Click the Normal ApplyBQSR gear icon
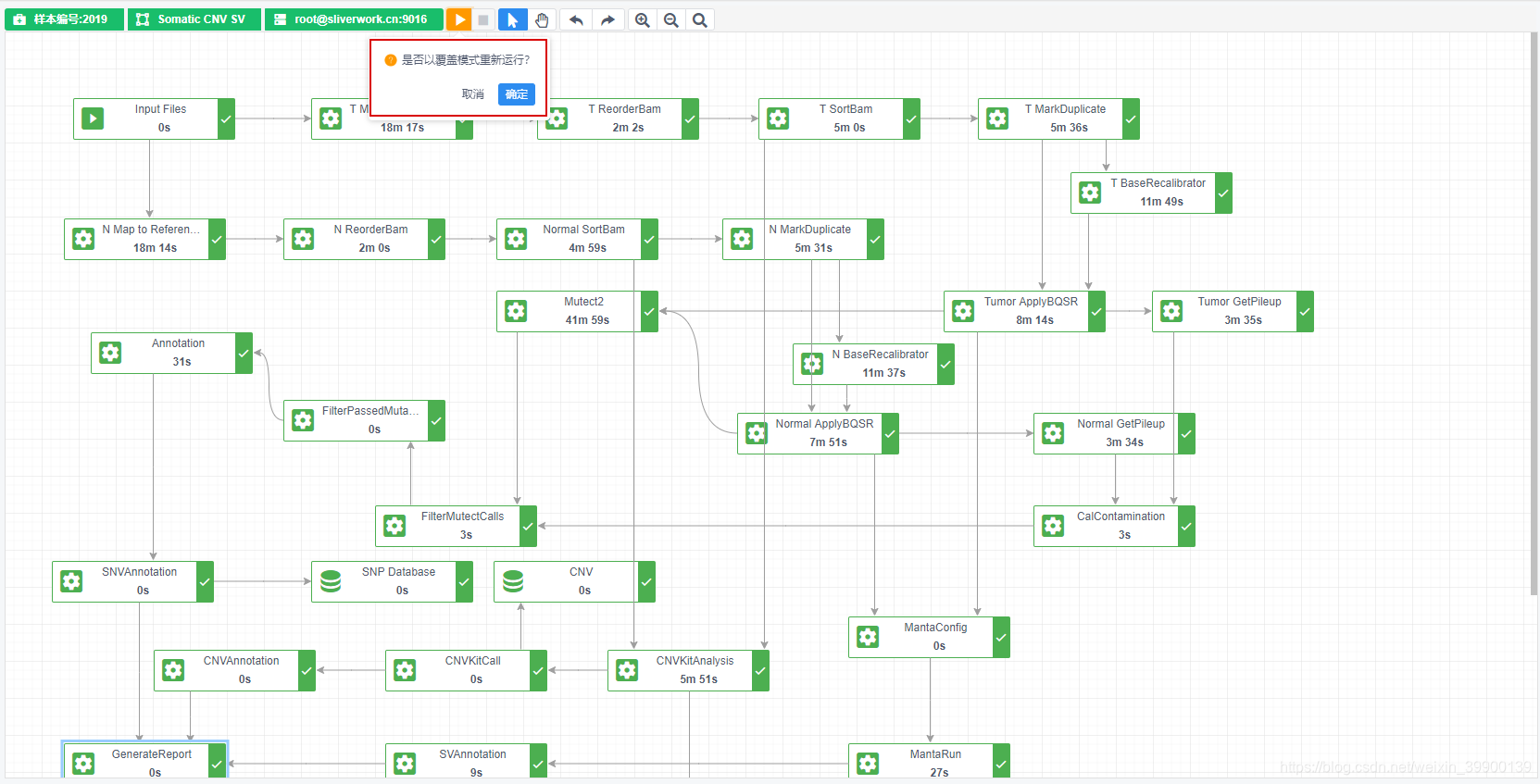1540x784 pixels. click(x=757, y=433)
